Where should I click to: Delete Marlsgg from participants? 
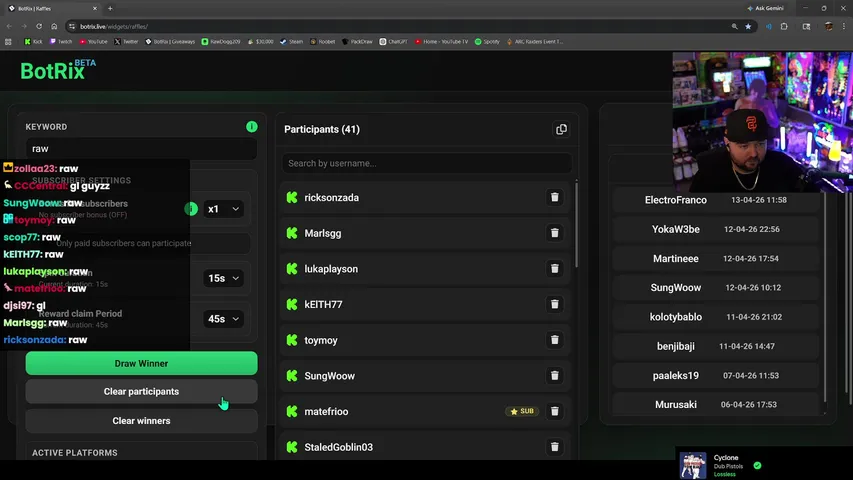tap(554, 233)
